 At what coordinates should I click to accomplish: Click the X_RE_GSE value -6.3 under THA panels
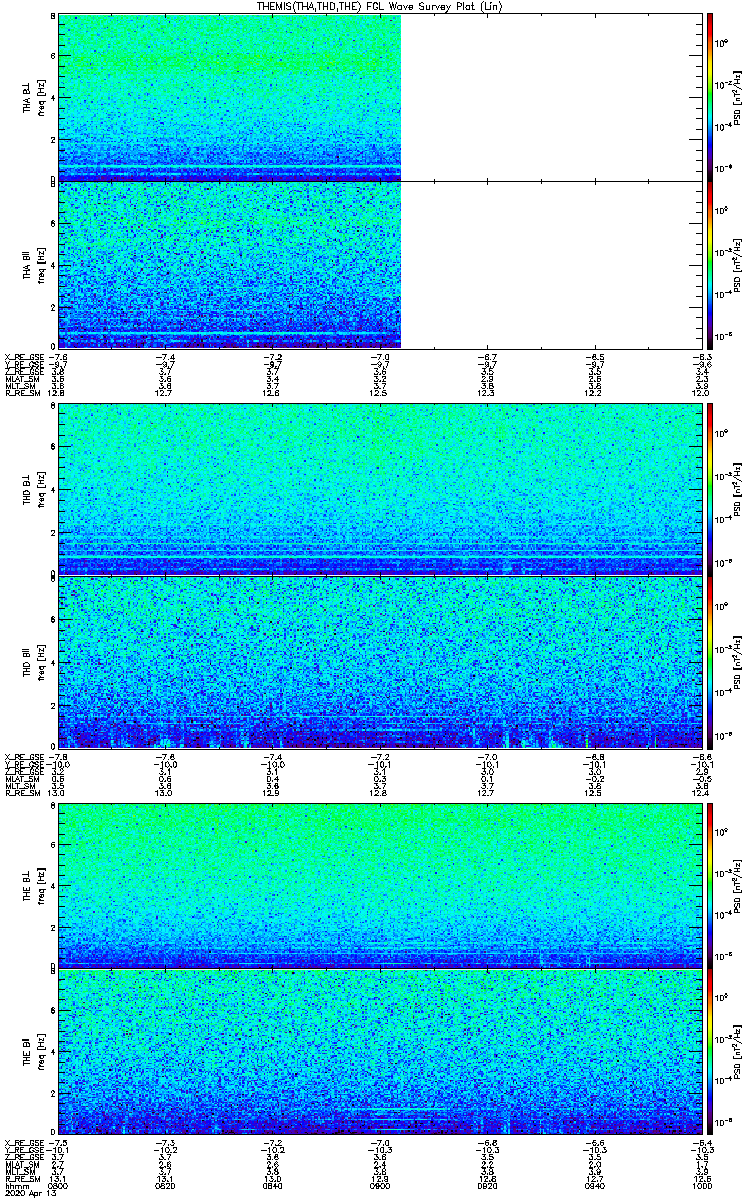[x=700, y=357]
